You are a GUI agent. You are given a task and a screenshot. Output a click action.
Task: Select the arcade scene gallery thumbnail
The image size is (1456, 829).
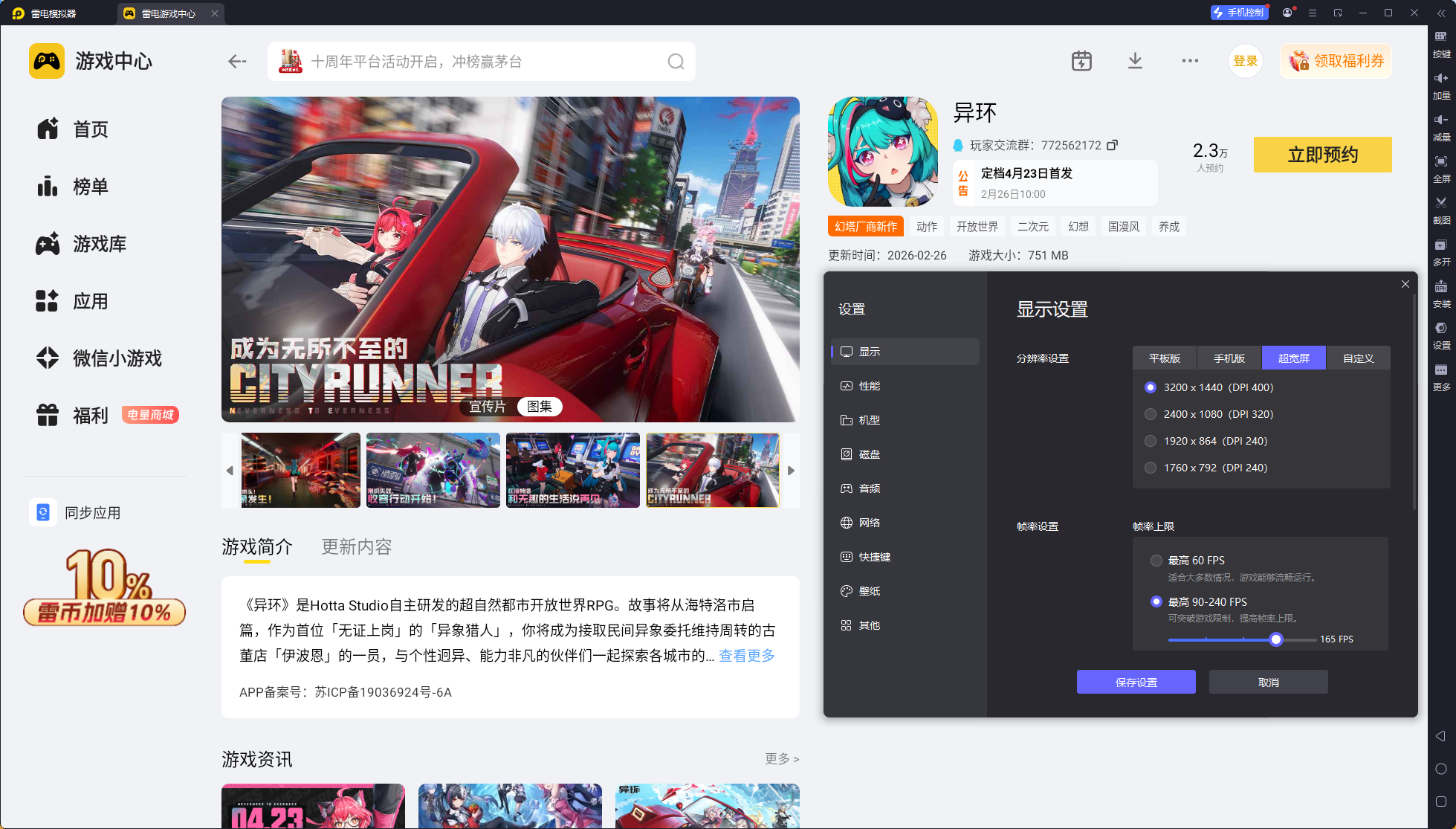click(572, 471)
